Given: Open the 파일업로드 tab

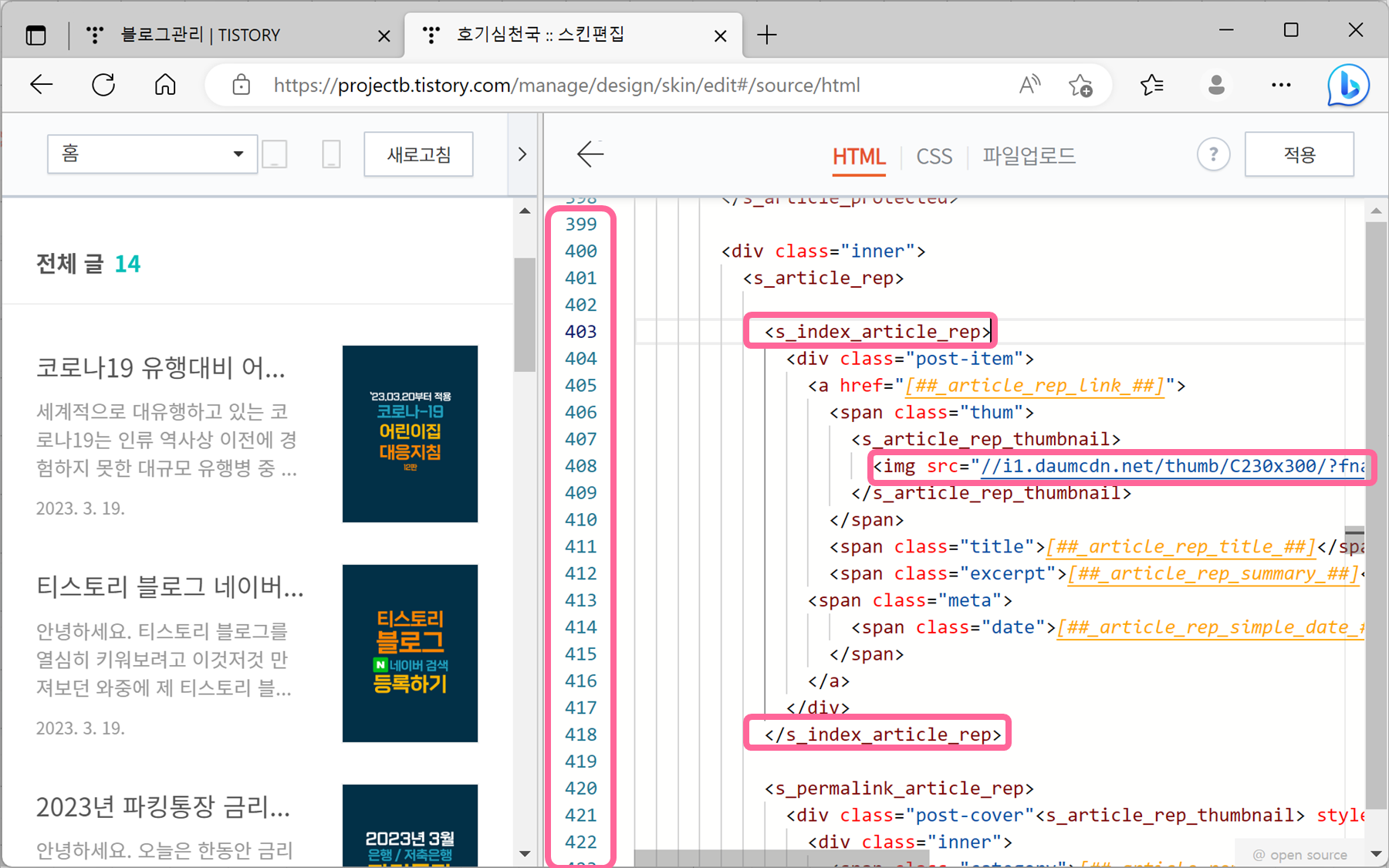Looking at the screenshot, I should point(1029,157).
